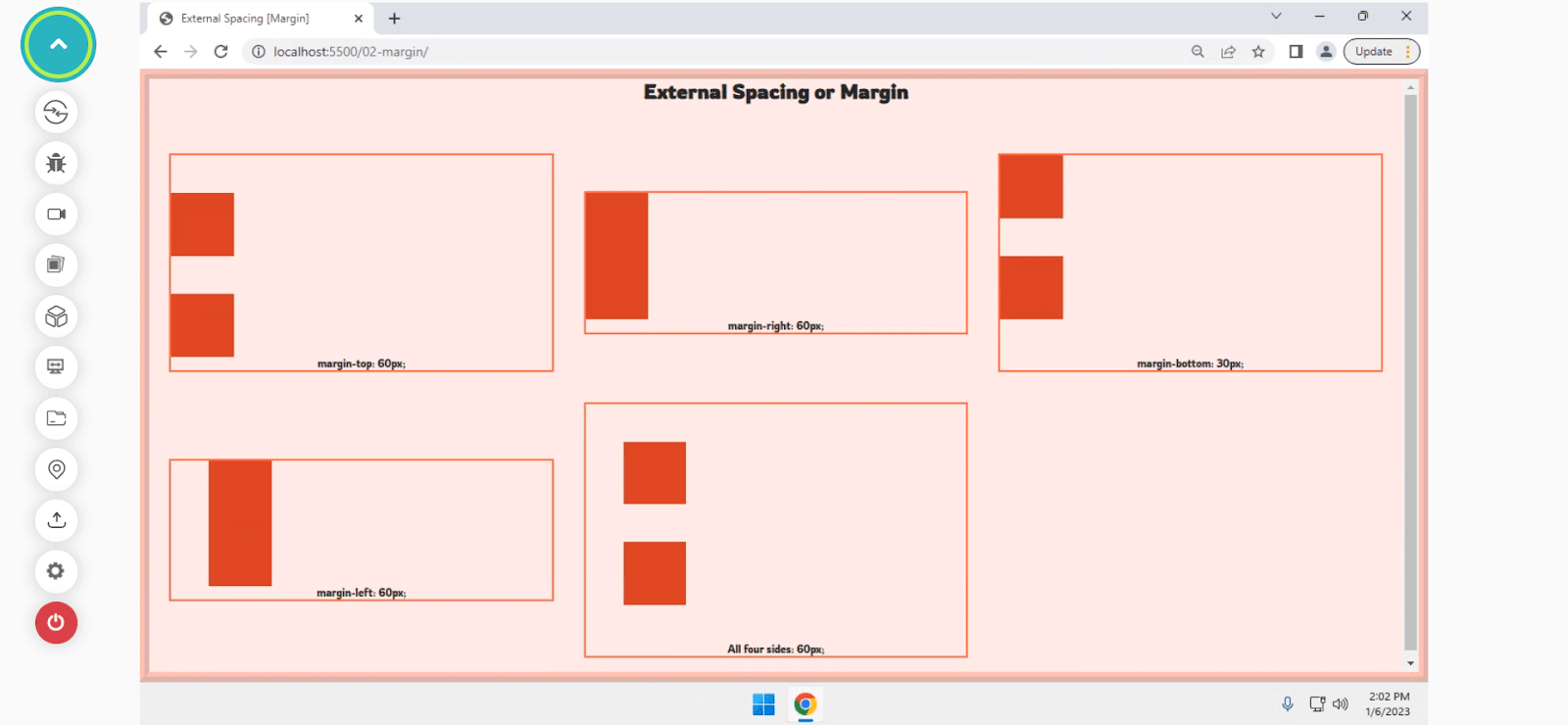Collapse the sidebar with the teal chevron button

[58, 44]
